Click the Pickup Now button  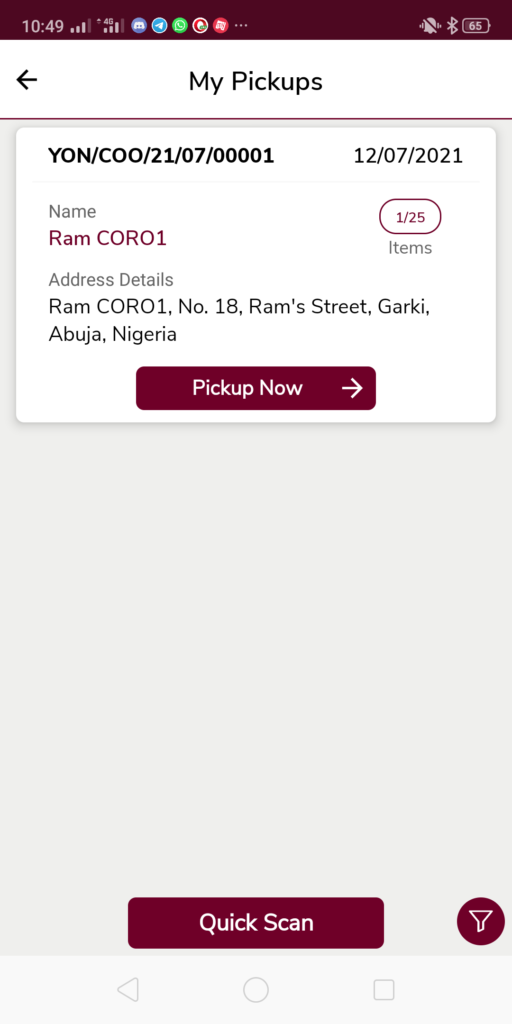click(256, 389)
